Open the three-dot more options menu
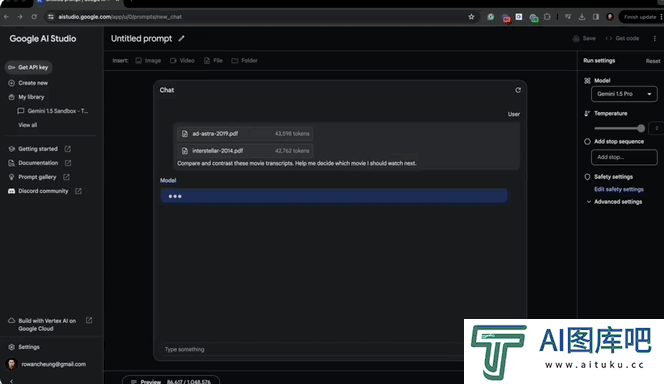The height and width of the screenshot is (384, 664). click(655, 39)
